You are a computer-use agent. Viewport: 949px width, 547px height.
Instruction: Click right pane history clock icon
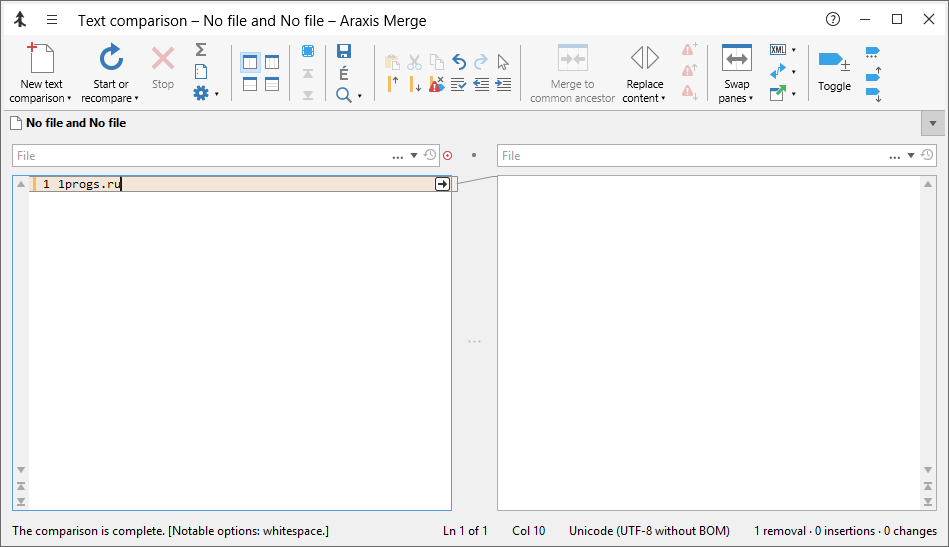[x=927, y=155]
